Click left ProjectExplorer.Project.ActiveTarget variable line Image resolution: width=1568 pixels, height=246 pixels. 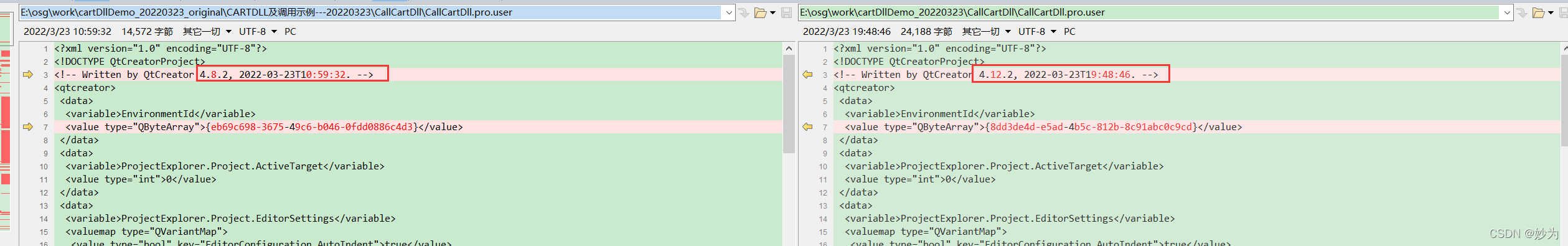[225, 166]
